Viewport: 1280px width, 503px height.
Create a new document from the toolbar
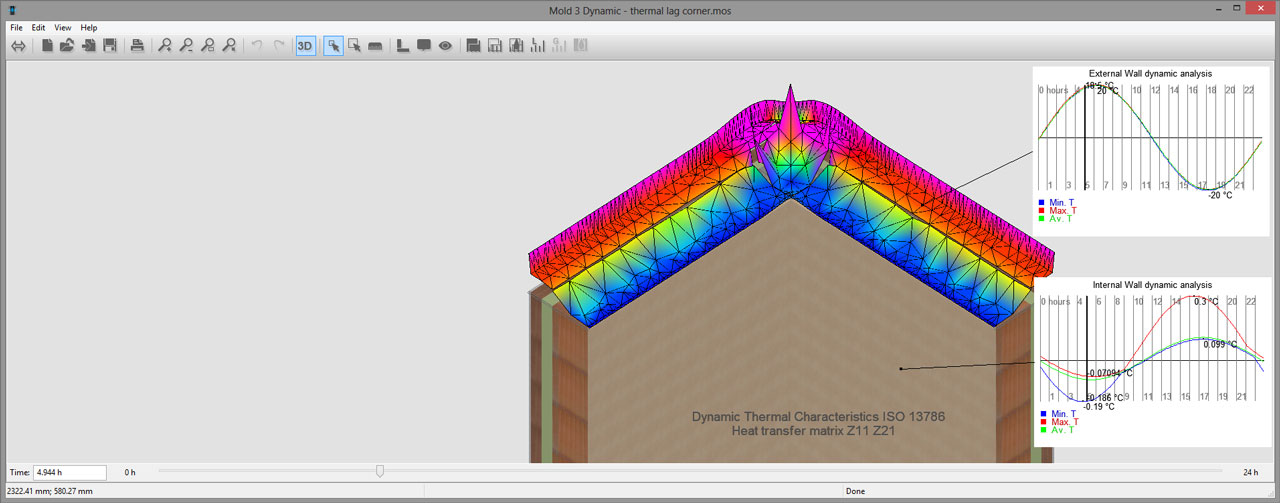(47, 46)
